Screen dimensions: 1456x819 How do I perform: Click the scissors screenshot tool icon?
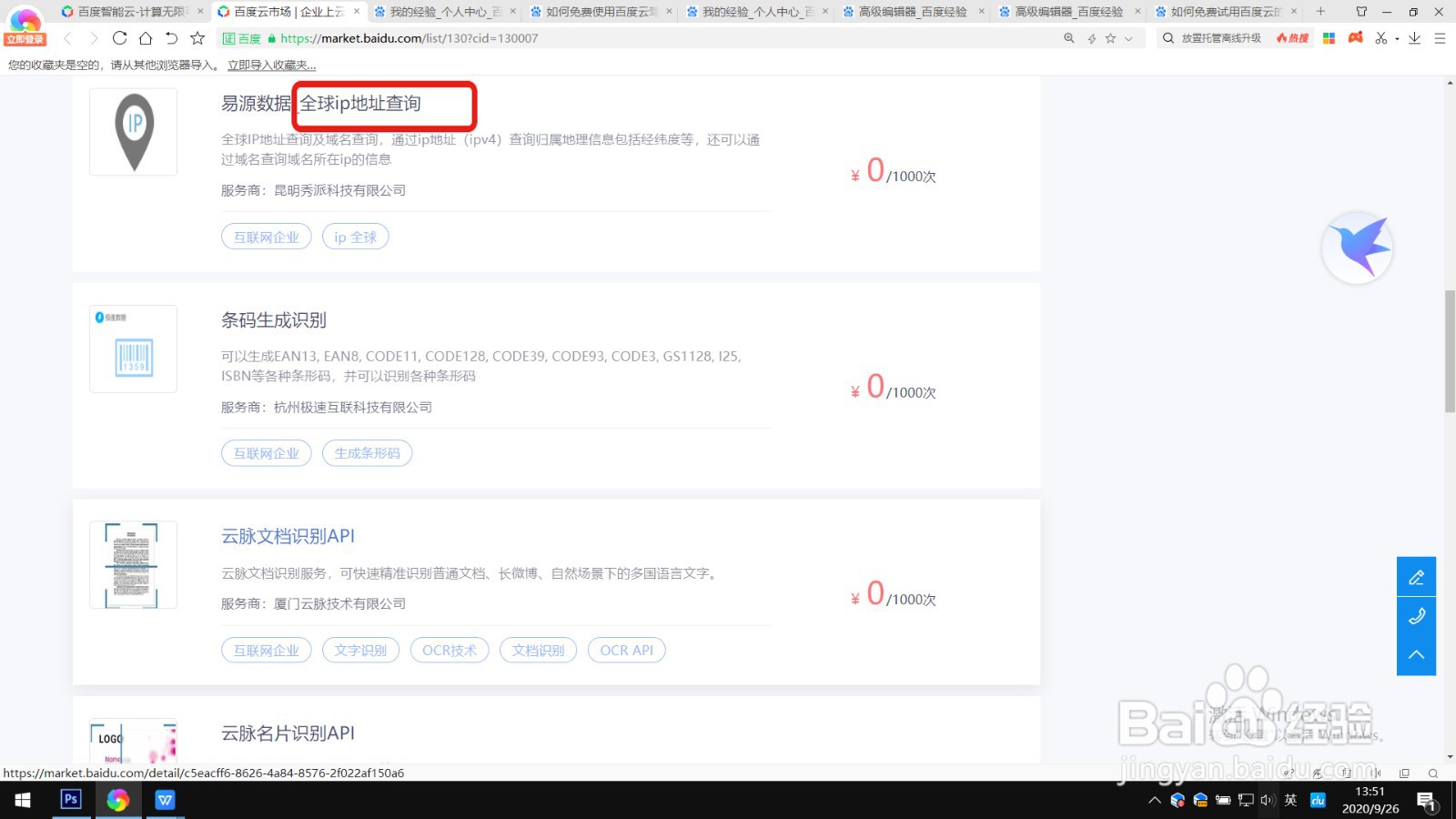click(x=1381, y=38)
